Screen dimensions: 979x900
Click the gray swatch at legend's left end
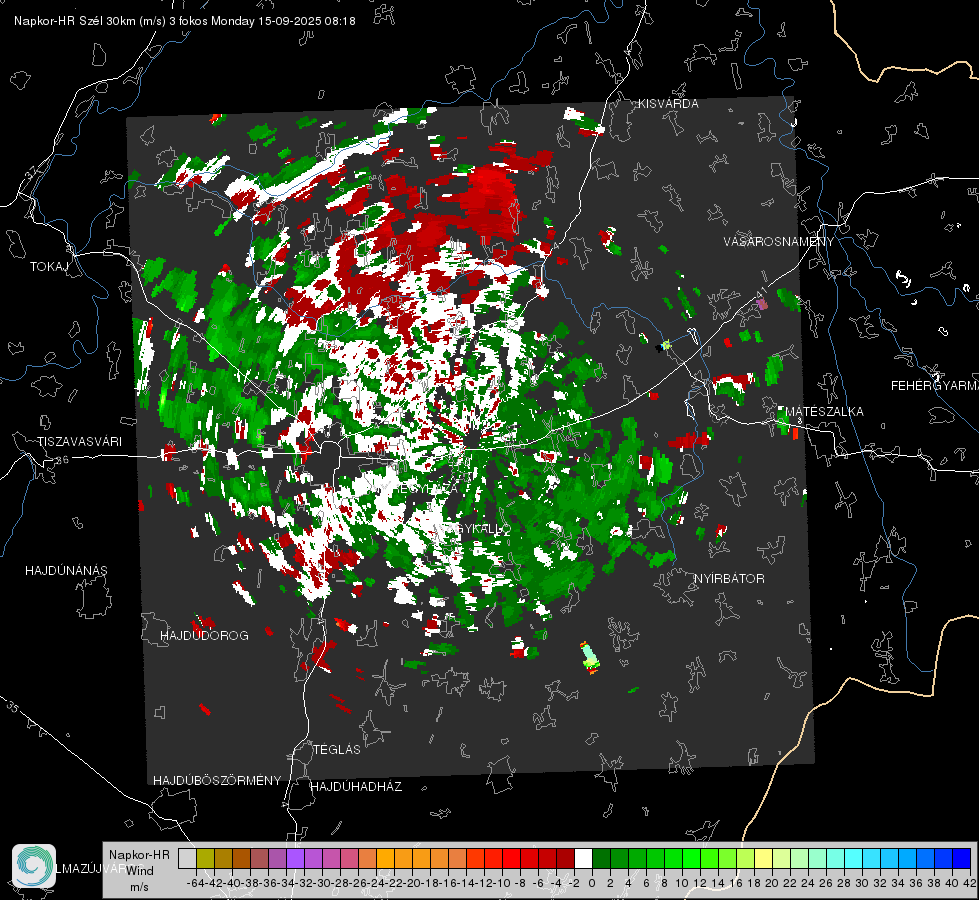pyautogui.click(x=187, y=859)
